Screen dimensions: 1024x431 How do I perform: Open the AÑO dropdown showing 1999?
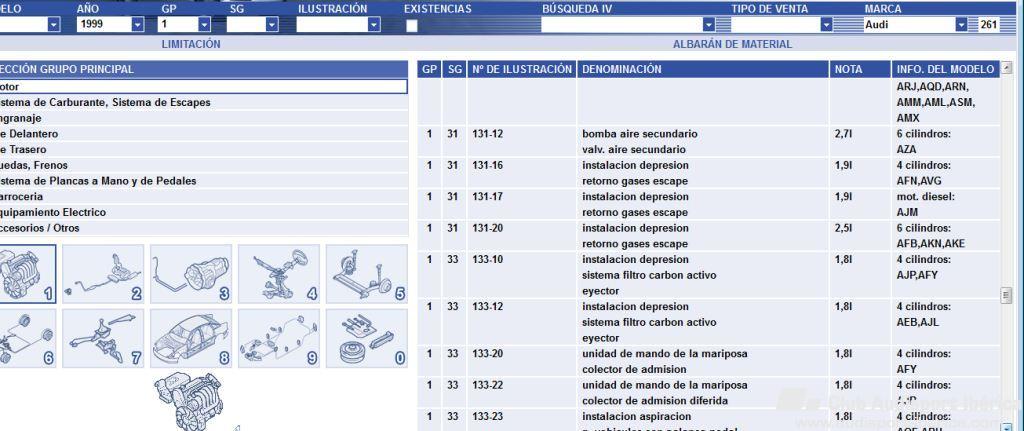tap(138, 24)
